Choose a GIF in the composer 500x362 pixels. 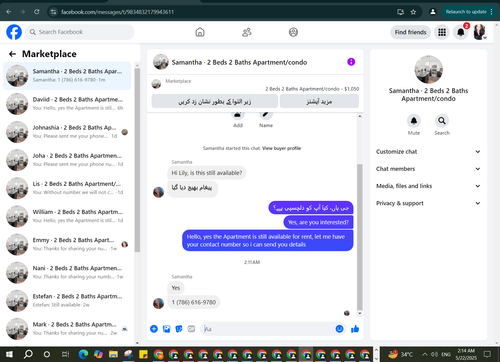191,329
